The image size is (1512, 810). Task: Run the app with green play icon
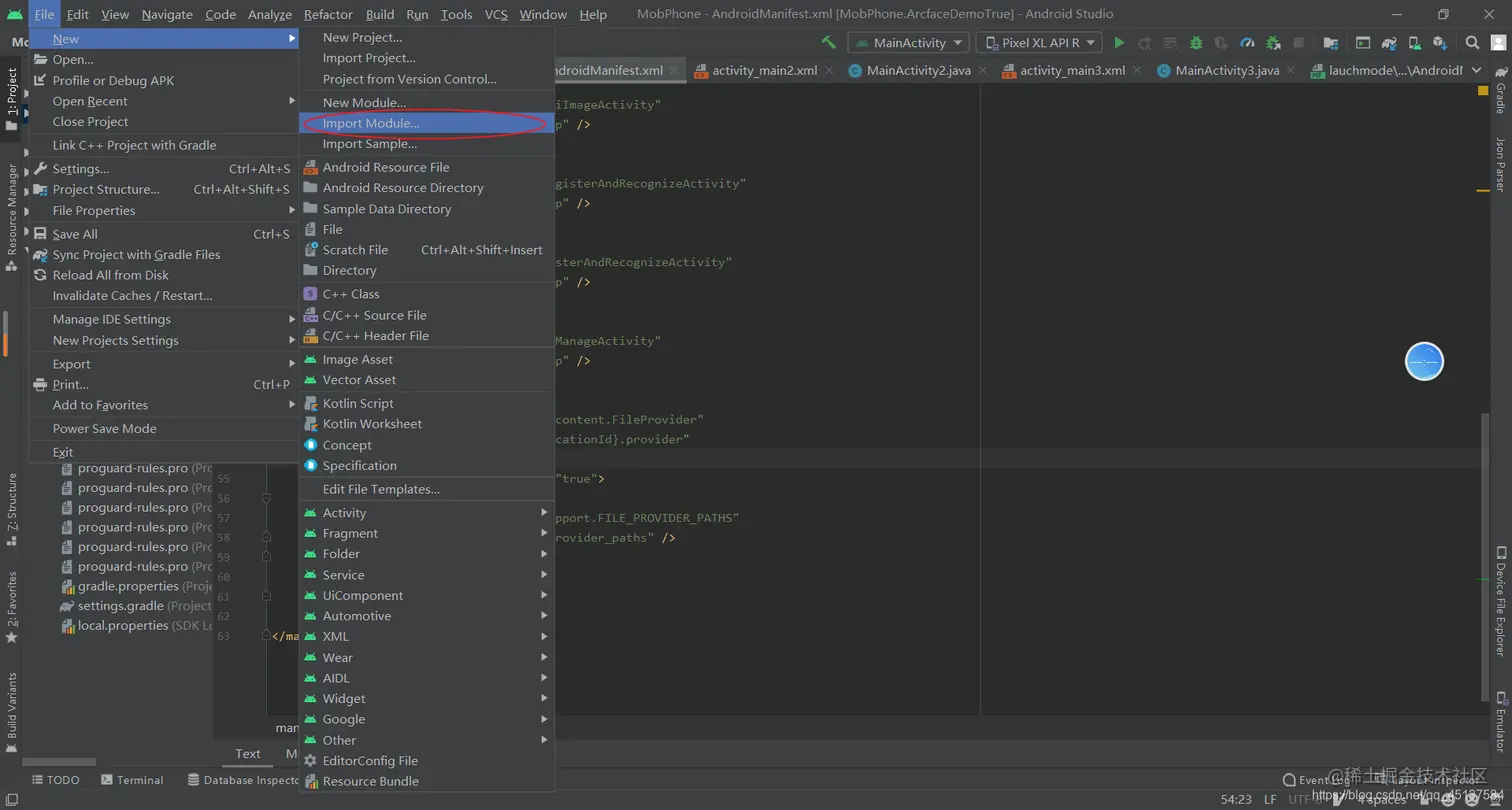1119,43
